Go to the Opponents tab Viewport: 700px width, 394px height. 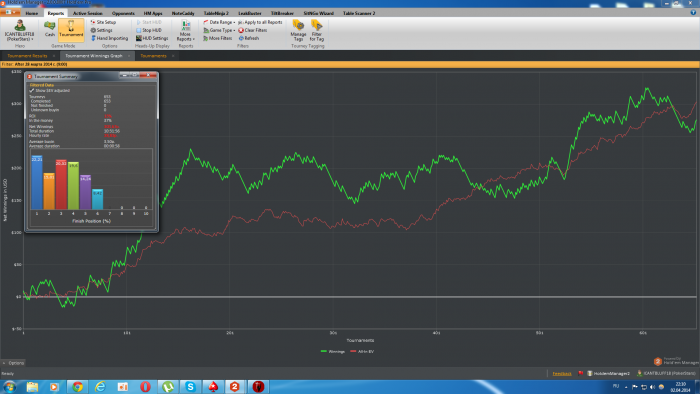(123, 13)
